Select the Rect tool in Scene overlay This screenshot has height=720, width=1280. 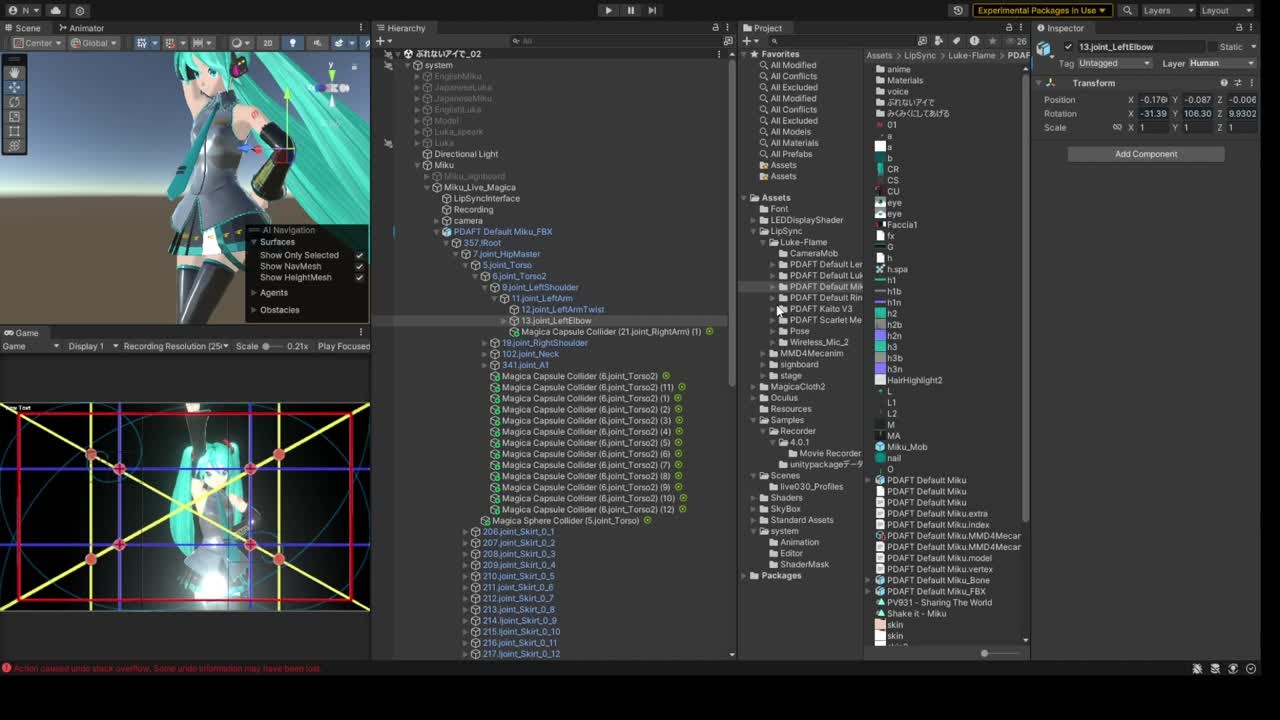tap(14, 131)
